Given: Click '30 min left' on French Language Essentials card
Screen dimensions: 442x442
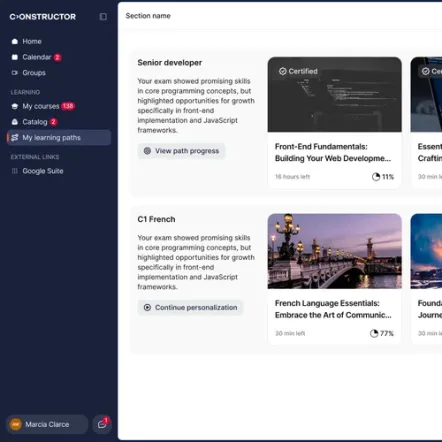Looking at the screenshot, I should pyautogui.click(x=290, y=333).
